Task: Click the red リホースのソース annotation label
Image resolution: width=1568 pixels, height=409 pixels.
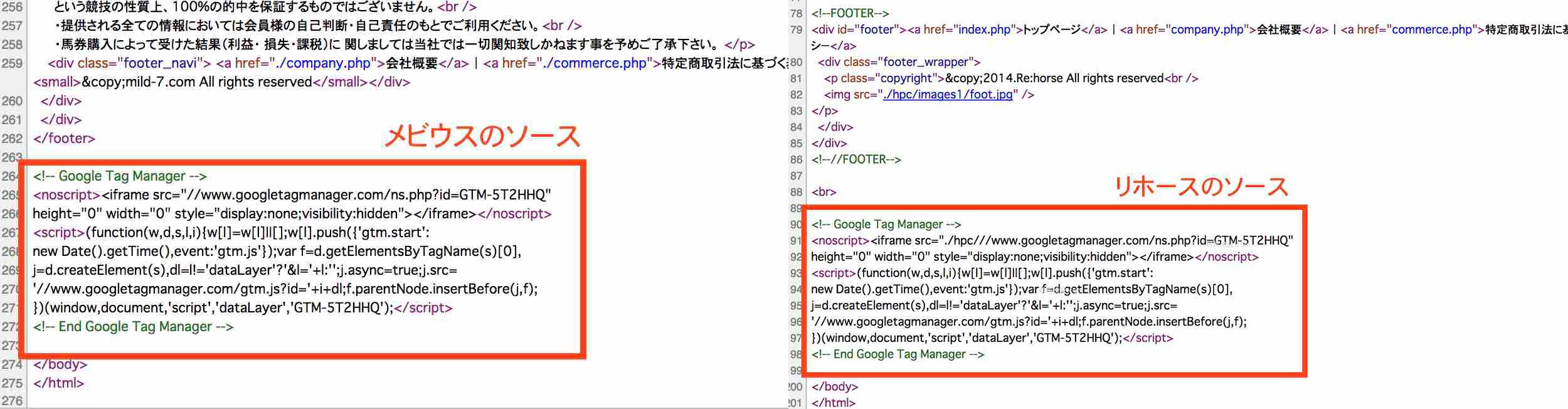Action: [1200, 186]
